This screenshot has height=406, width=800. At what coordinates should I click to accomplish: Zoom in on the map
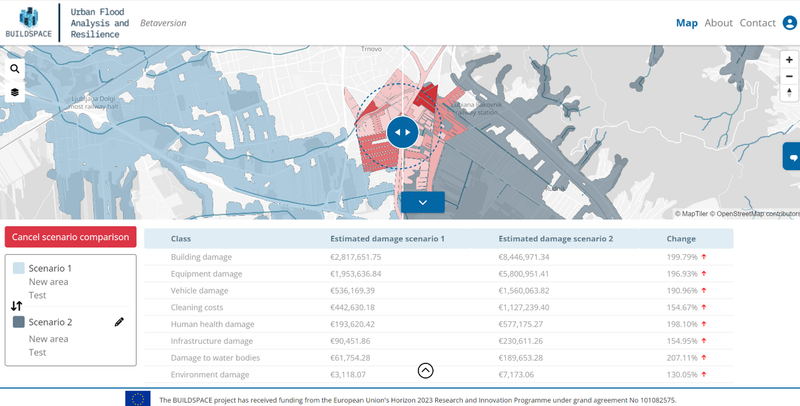[789, 60]
